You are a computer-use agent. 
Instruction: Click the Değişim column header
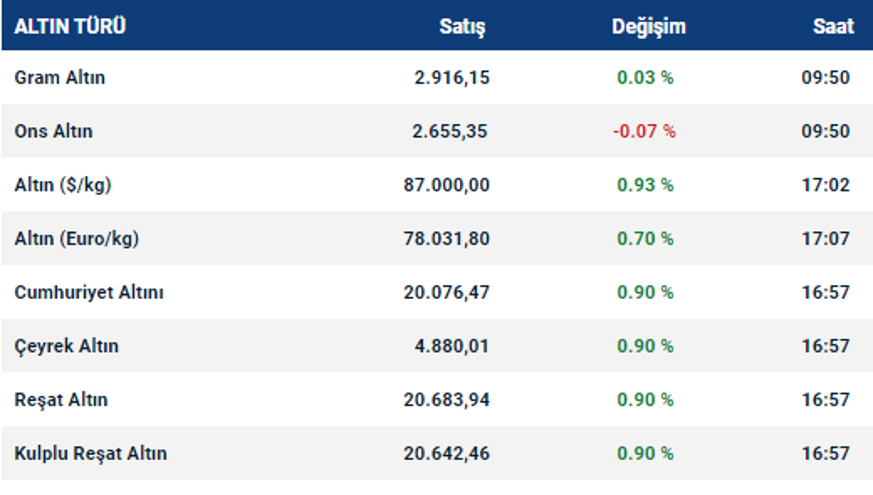click(x=649, y=27)
